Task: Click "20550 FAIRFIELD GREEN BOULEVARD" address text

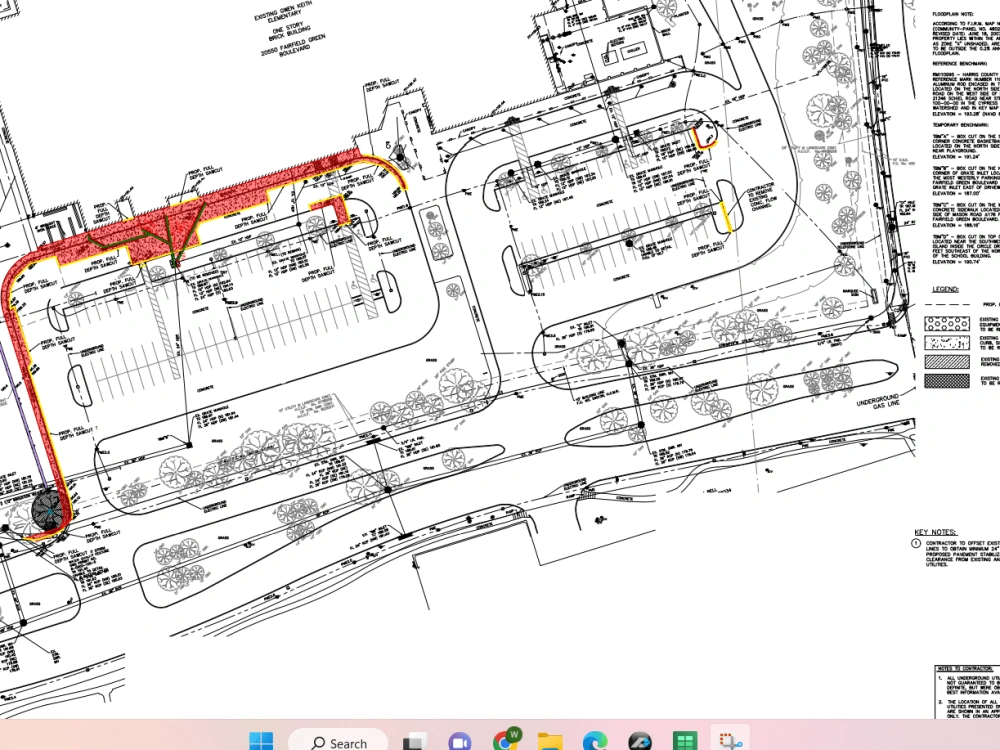Action: [x=294, y=45]
